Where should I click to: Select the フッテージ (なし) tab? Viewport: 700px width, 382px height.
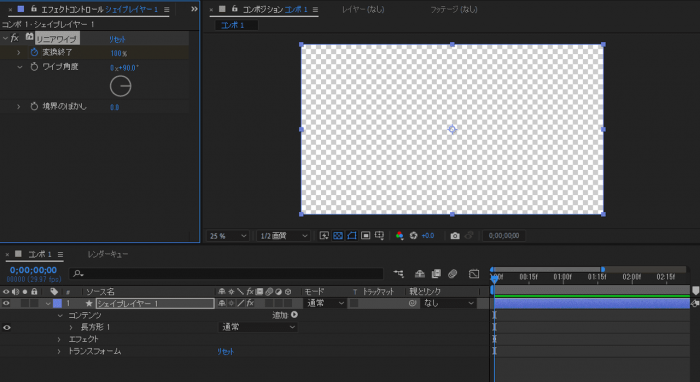(x=454, y=9)
